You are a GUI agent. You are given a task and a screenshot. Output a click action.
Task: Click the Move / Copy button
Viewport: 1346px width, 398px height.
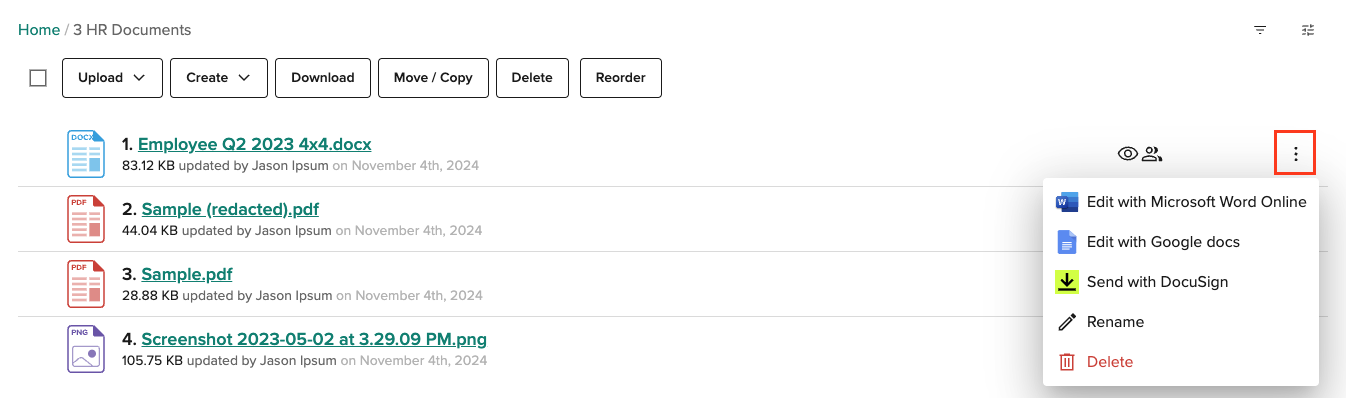click(x=433, y=78)
